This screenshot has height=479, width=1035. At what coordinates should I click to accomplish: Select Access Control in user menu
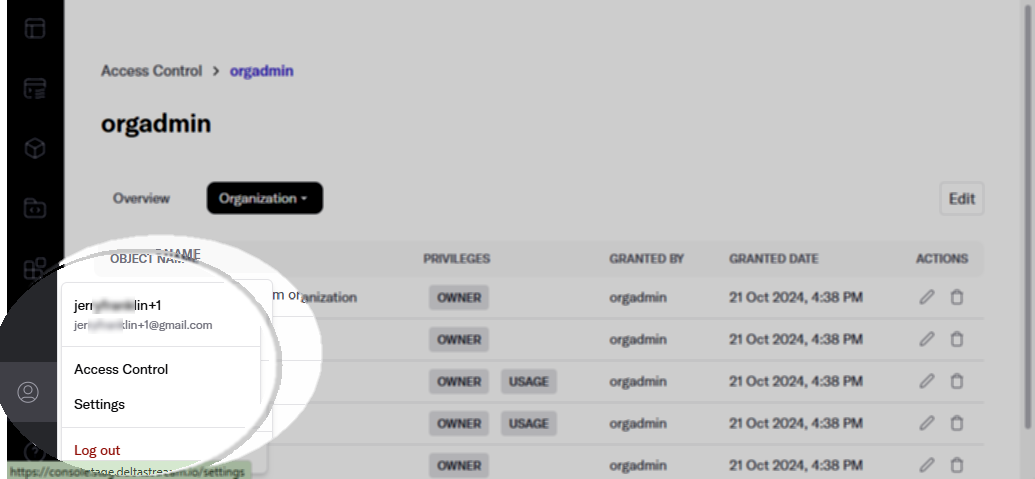(x=121, y=369)
